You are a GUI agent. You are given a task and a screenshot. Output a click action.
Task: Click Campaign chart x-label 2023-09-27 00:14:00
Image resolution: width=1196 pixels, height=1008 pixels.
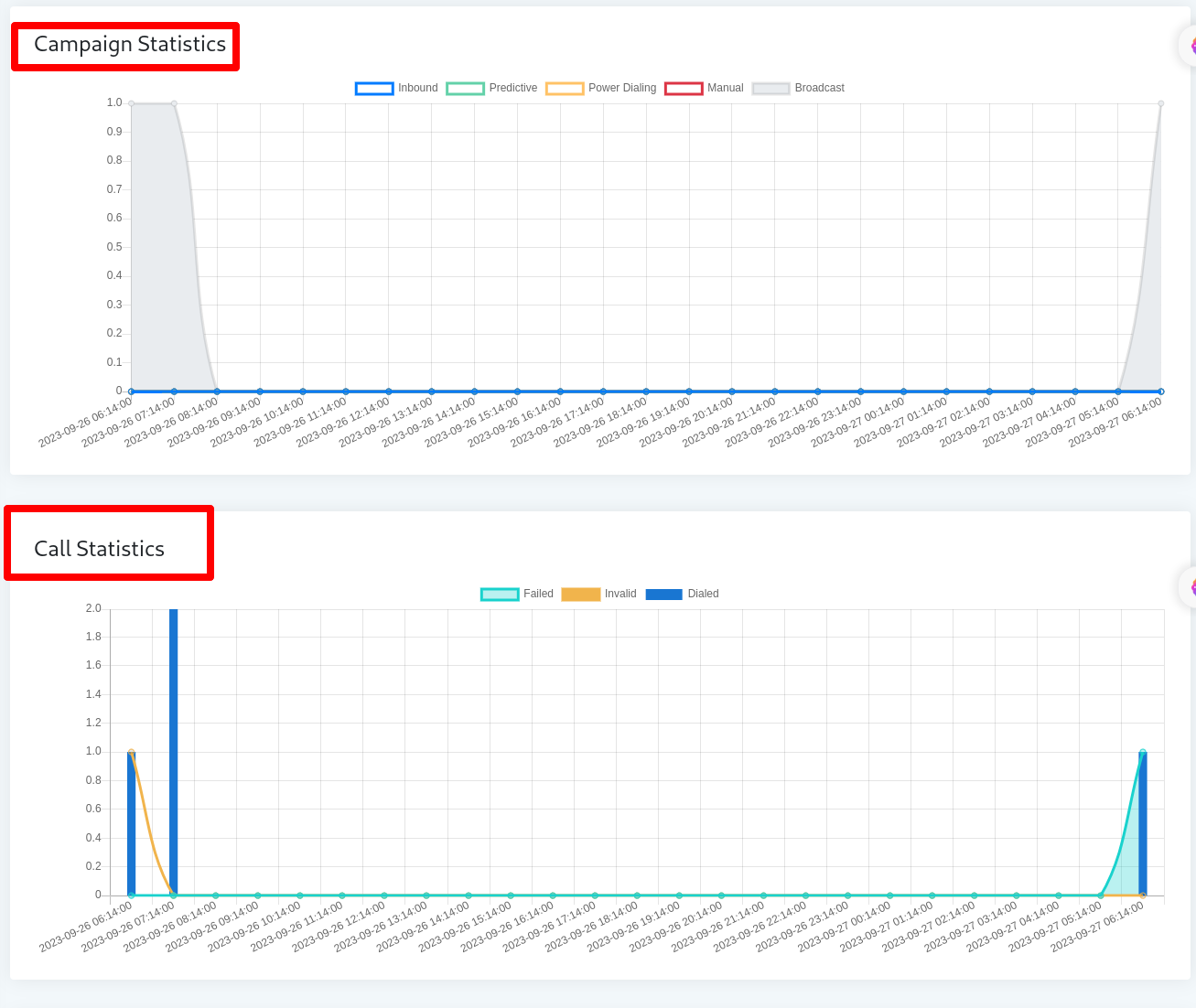click(857, 423)
